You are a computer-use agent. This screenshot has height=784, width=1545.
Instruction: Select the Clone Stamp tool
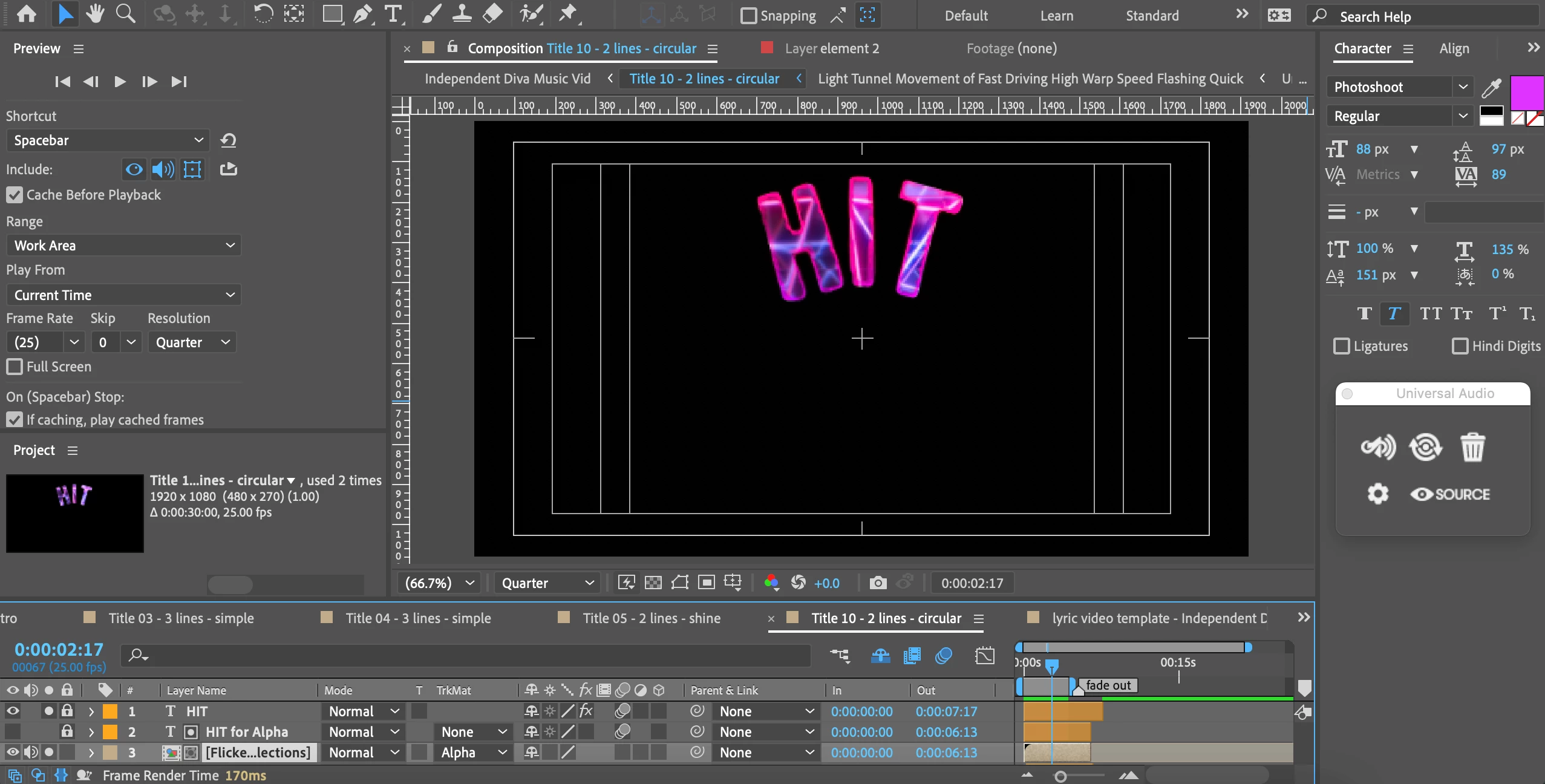[x=462, y=13]
